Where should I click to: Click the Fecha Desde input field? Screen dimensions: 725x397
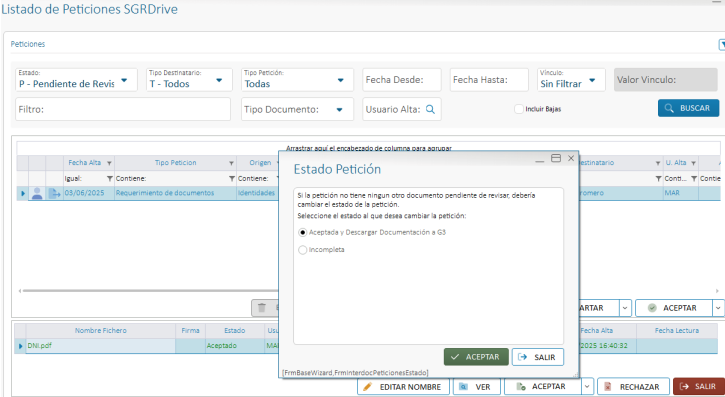point(402,80)
